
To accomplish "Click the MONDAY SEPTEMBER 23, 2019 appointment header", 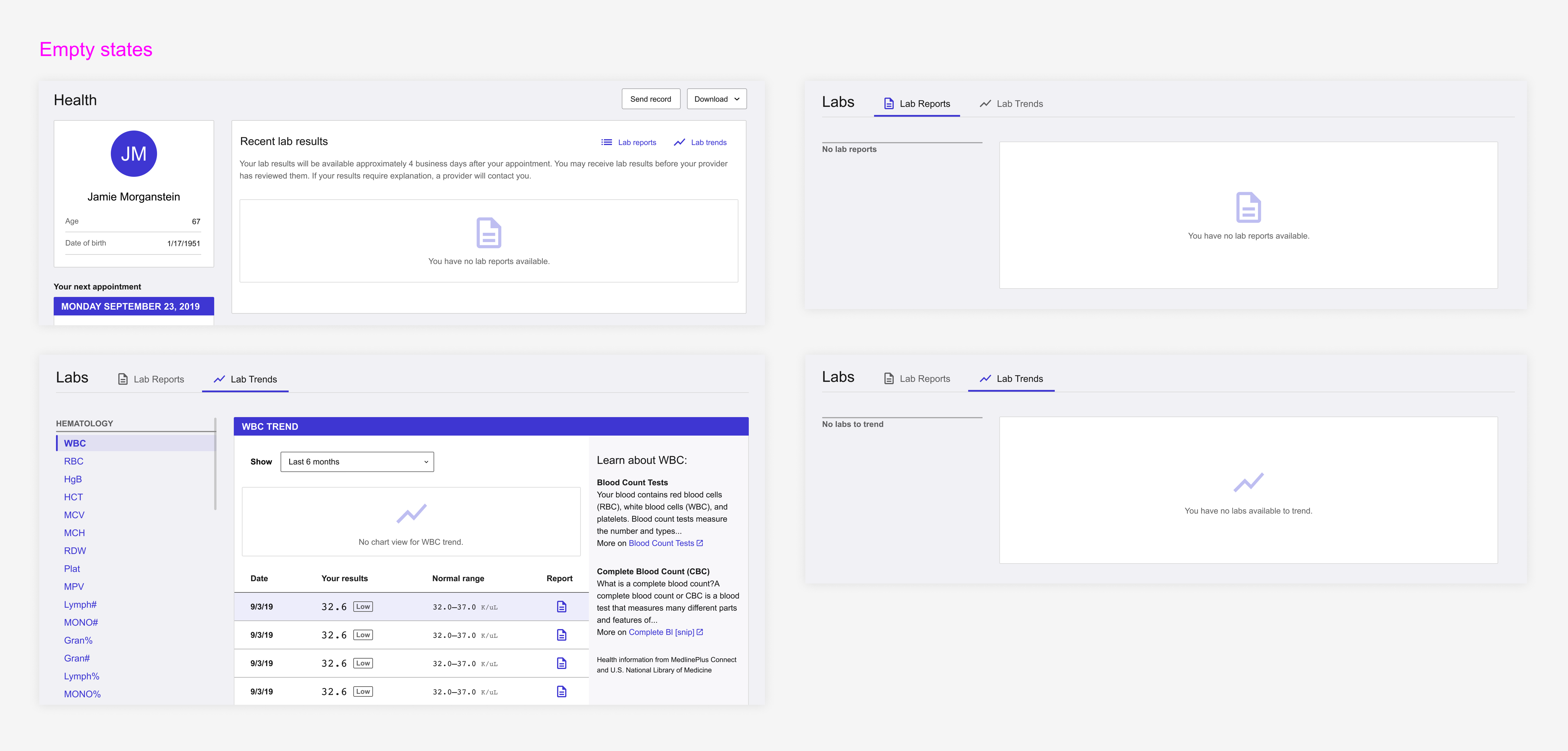I will [x=133, y=306].
